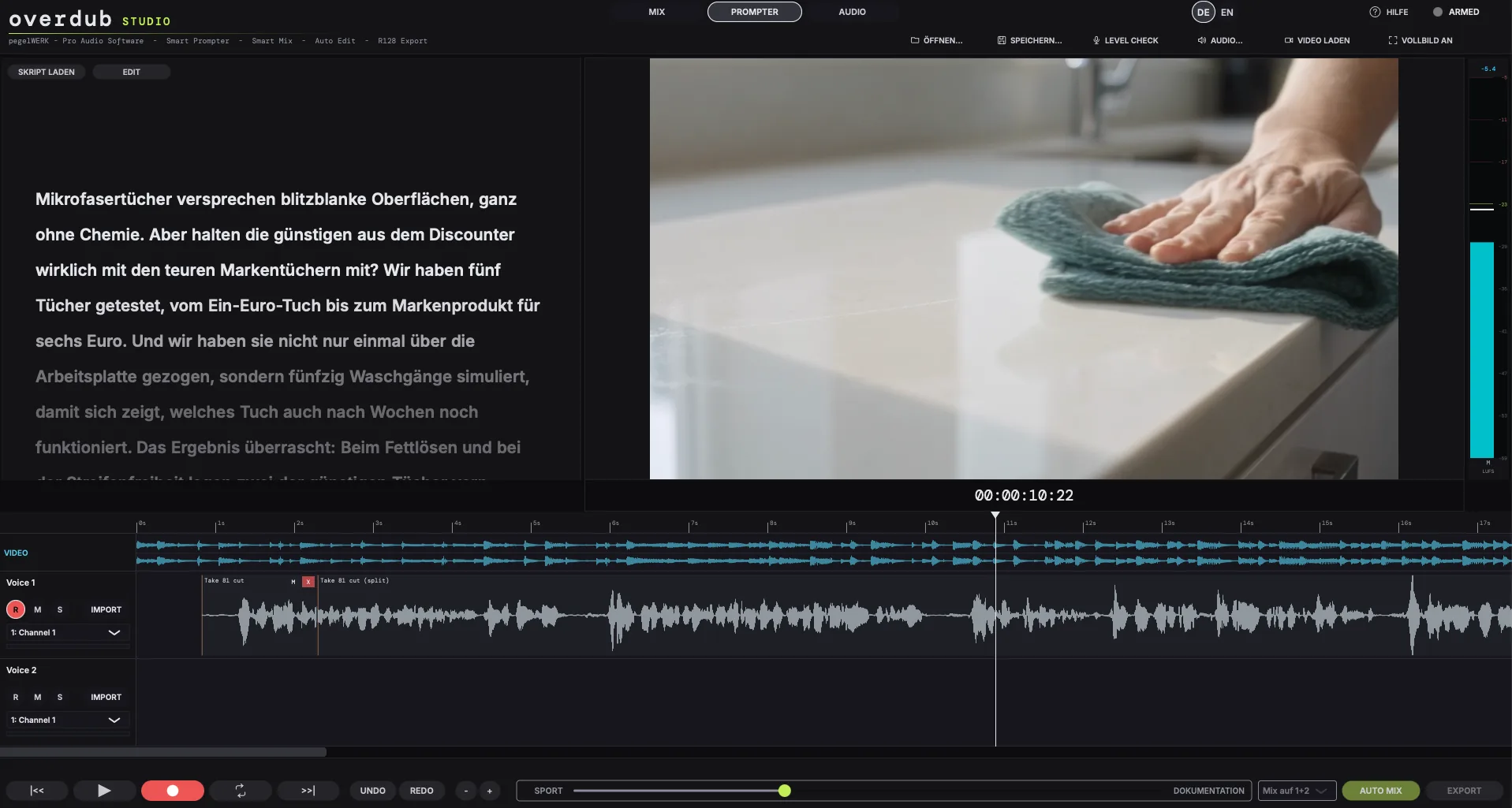
Task: Click the playhead marker on the timeline
Action: pos(995,515)
